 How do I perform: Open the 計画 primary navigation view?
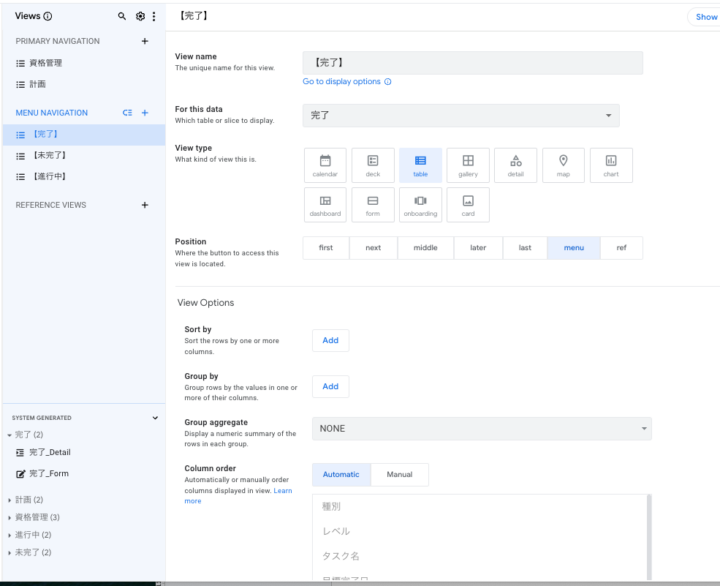coord(37,84)
